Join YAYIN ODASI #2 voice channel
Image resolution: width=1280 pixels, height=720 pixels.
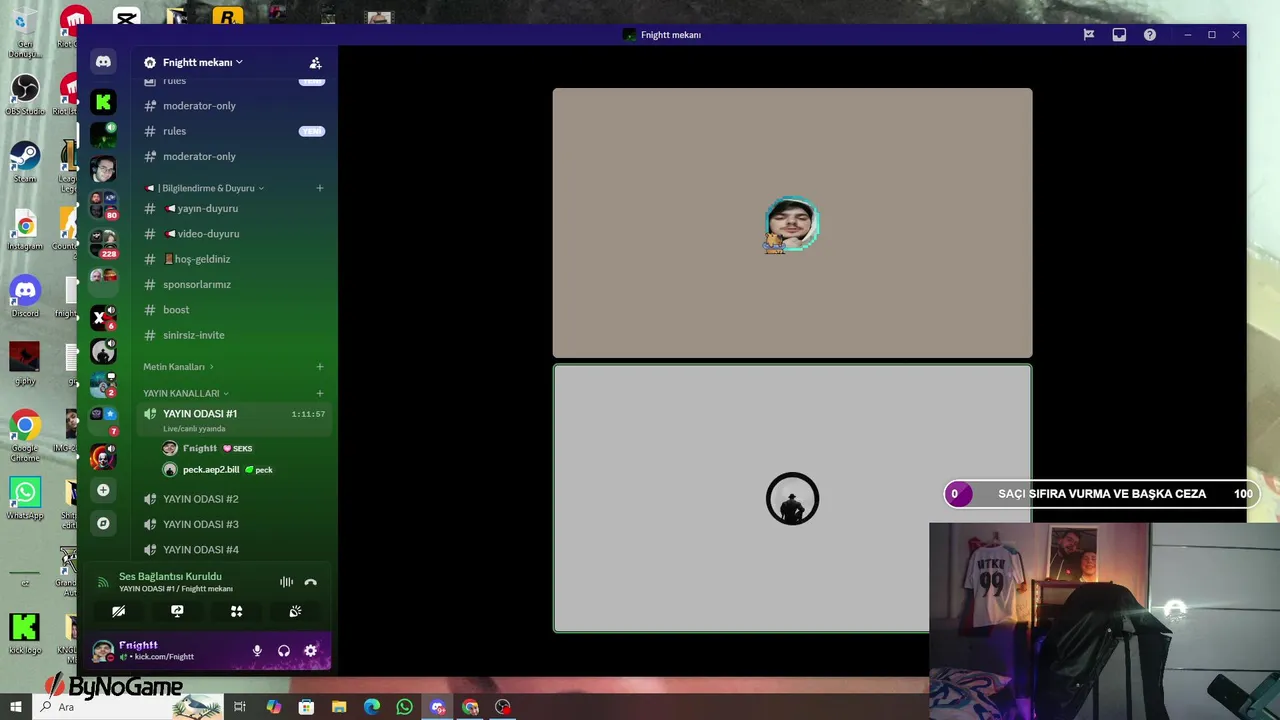point(234,499)
